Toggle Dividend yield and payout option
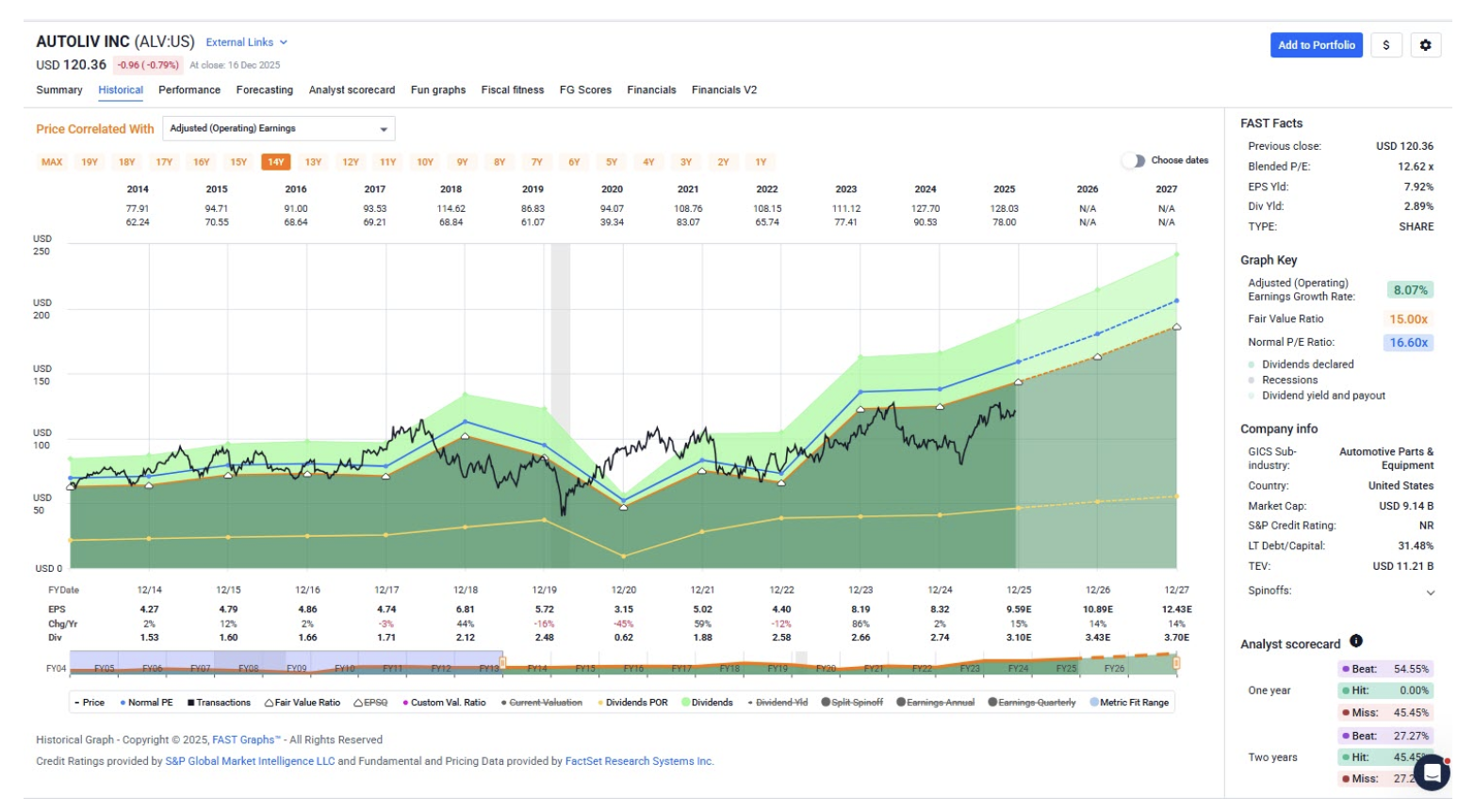The image size is (1474, 812). [x=1318, y=397]
